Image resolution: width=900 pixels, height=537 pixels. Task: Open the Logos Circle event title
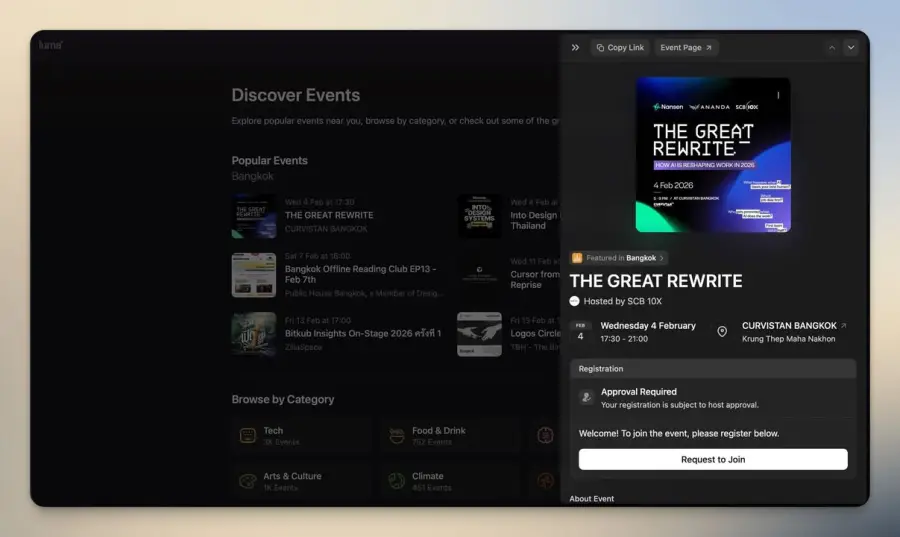pos(535,333)
